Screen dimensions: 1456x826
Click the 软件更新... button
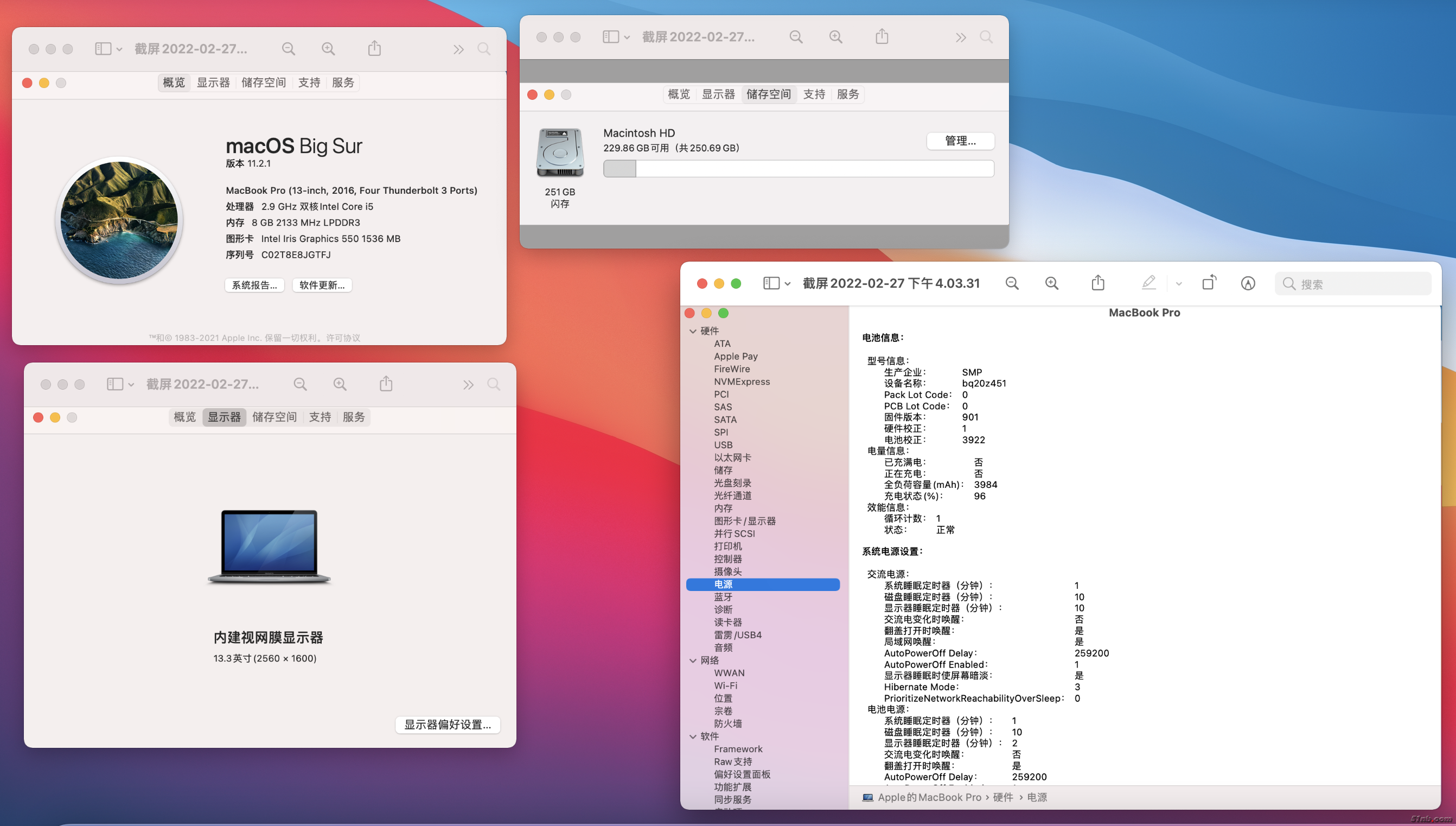[322, 285]
